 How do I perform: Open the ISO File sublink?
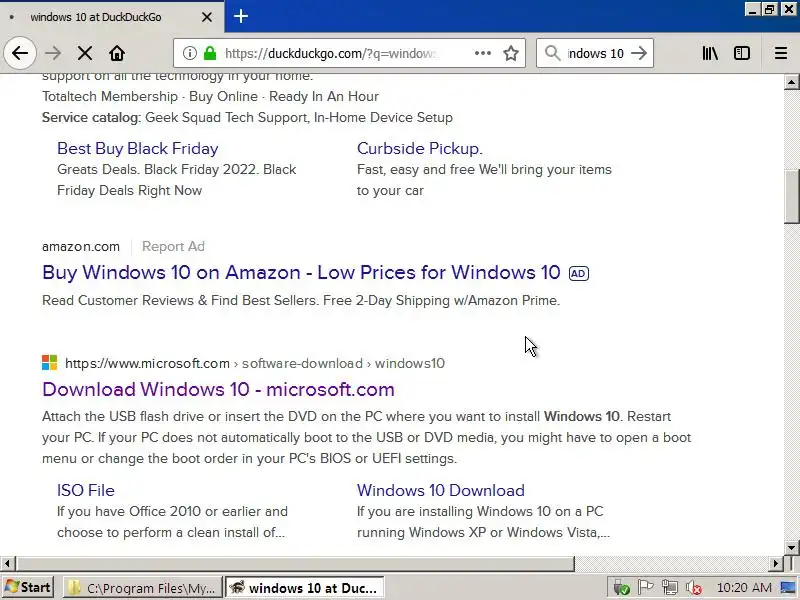click(x=86, y=490)
